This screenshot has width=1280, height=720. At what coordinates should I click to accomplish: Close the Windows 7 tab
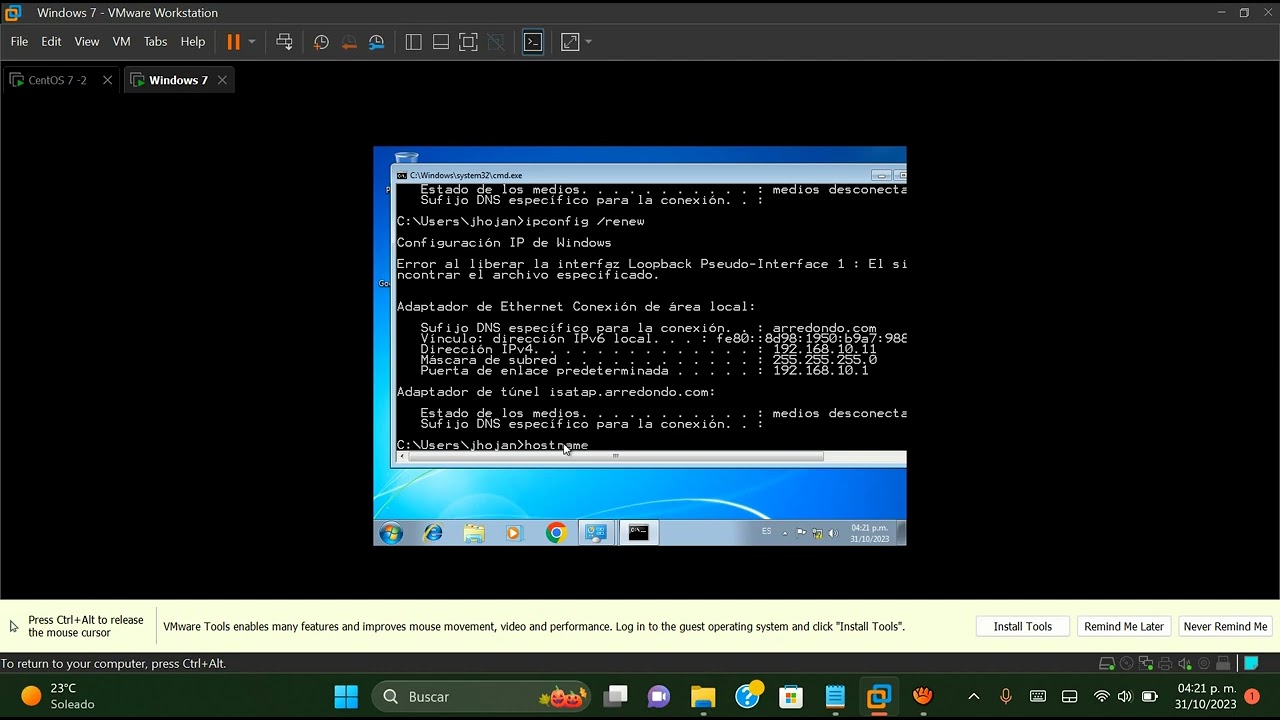coord(222,80)
